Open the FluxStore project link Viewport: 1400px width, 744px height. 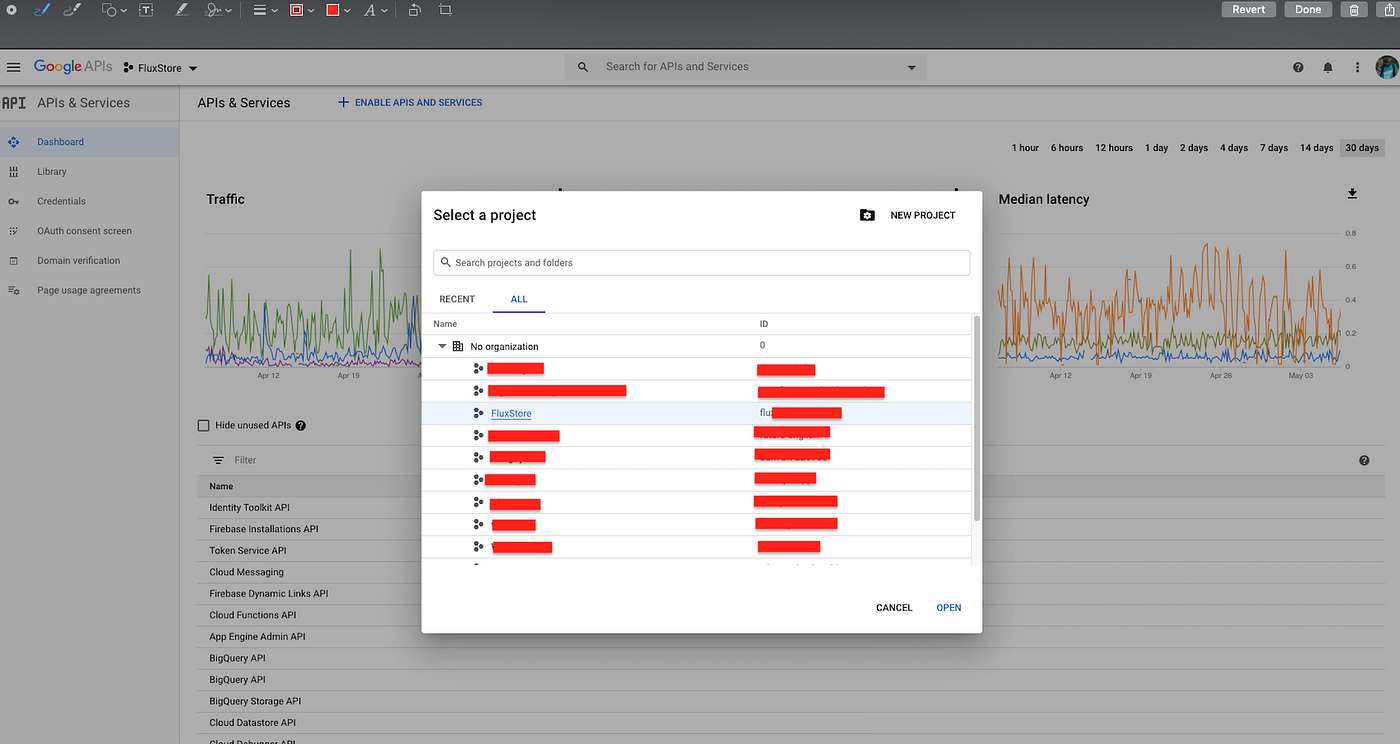coord(511,413)
